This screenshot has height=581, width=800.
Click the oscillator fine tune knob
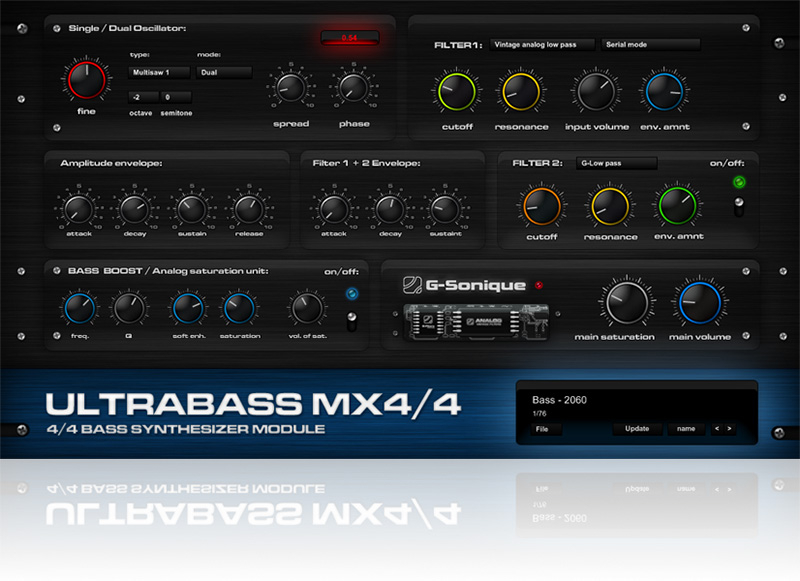pyautogui.click(x=87, y=80)
